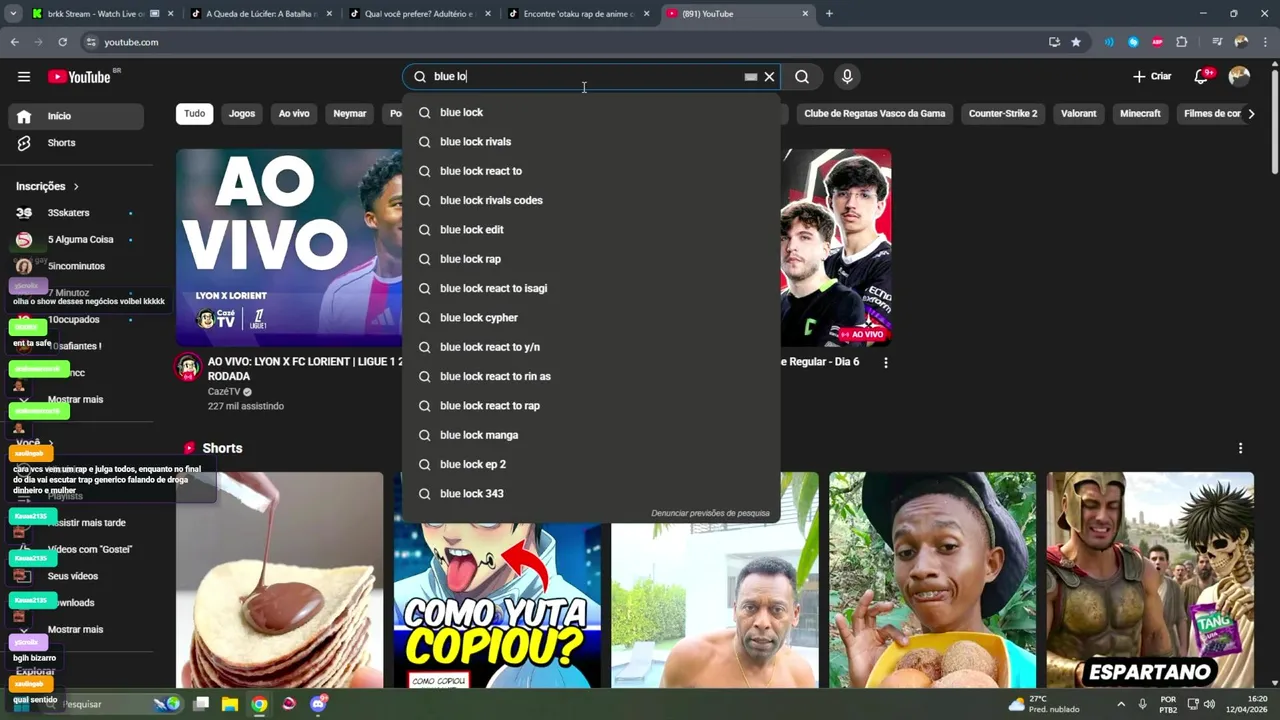Open the 5incominutos subscription
Viewport: 1280px width, 720px height.
pos(76,266)
